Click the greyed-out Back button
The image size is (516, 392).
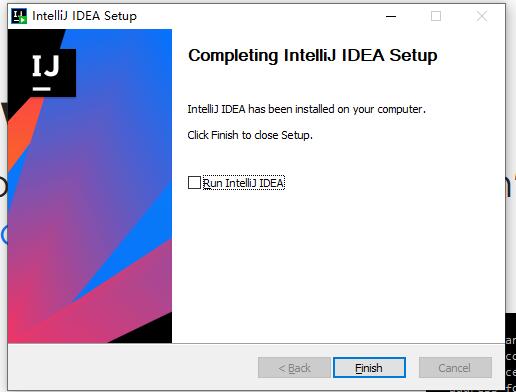coord(294,368)
